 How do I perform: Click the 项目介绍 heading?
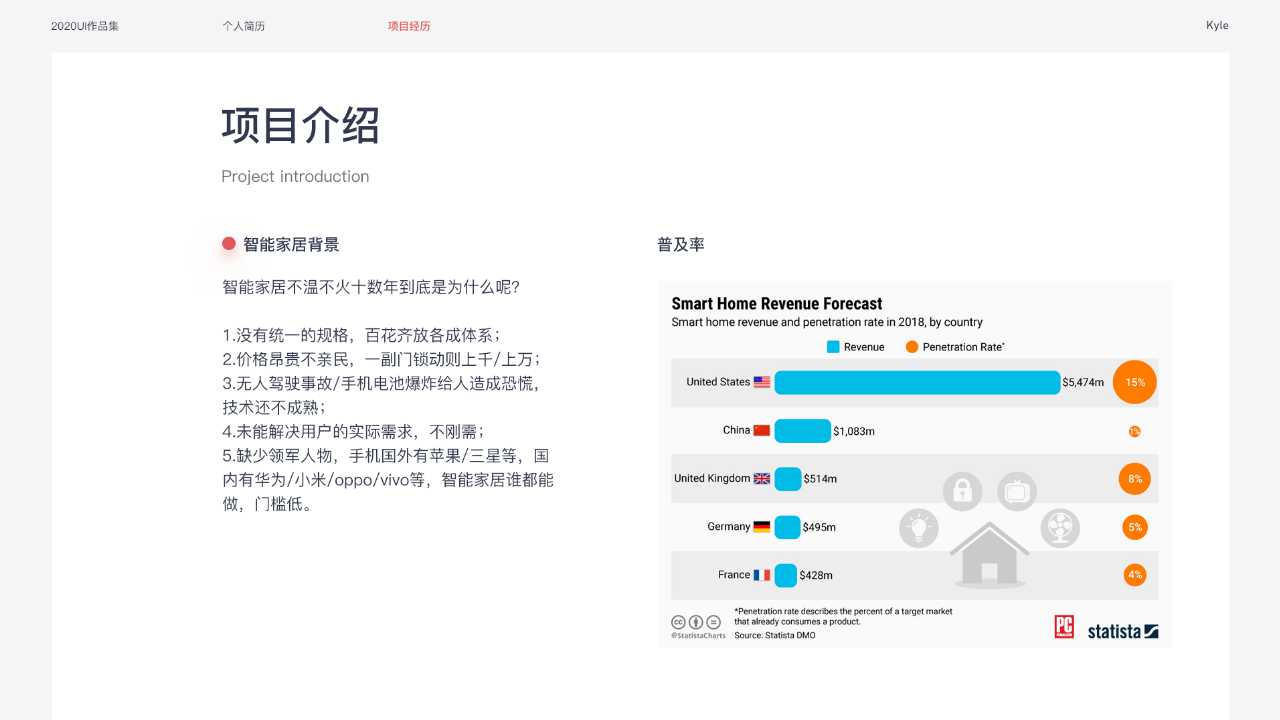tap(301, 126)
